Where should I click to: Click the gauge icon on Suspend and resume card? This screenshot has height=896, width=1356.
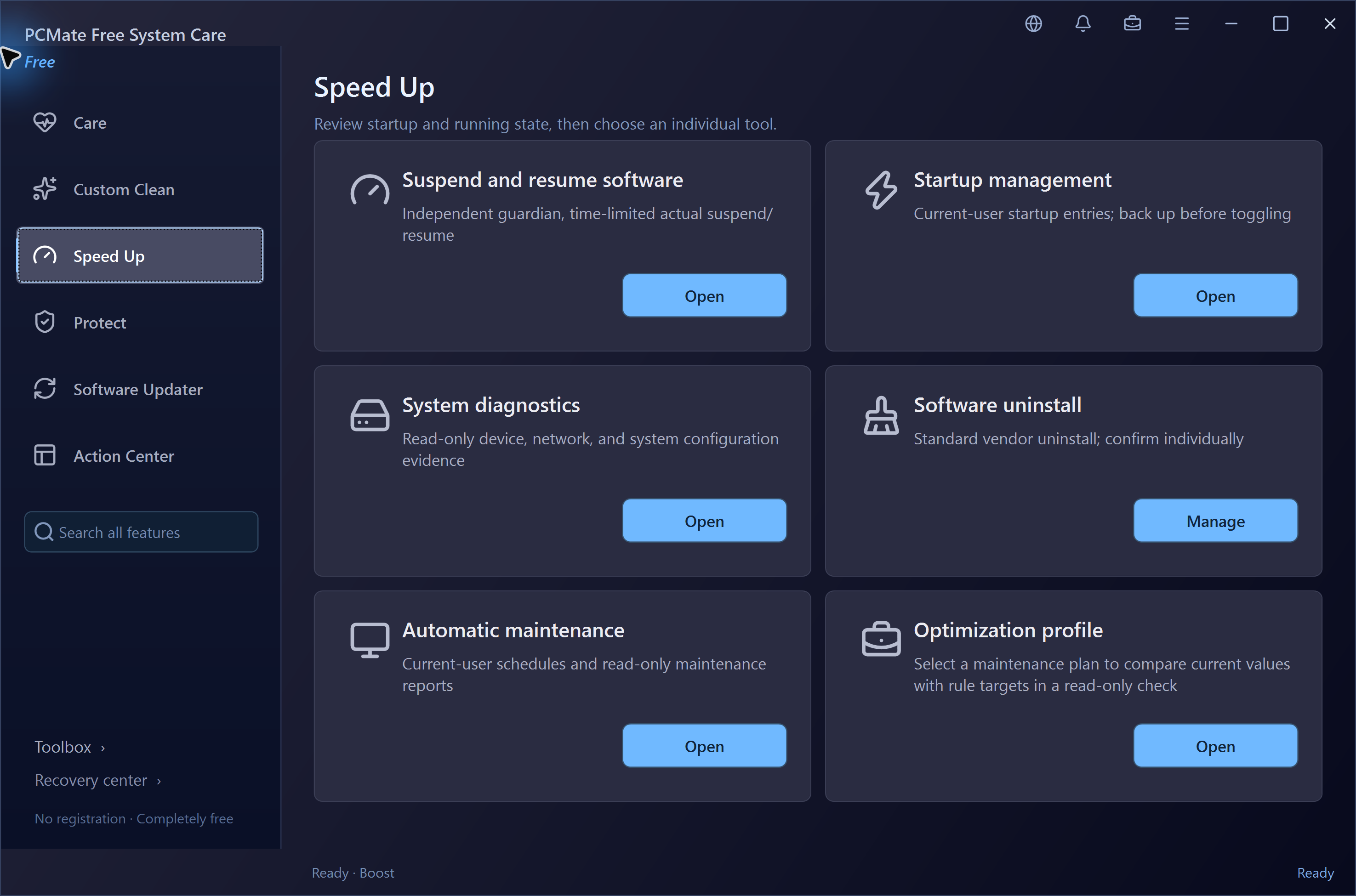pyautogui.click(x=370, y=190)
